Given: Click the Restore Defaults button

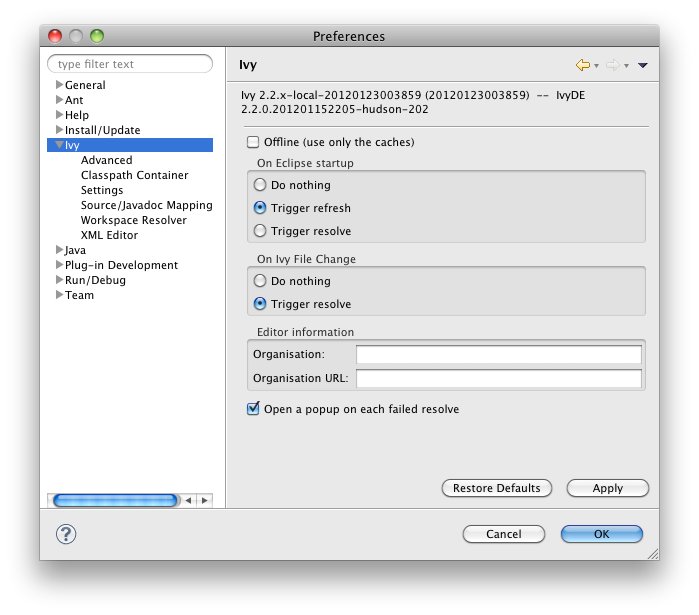Looking at the screenshot, I should 496,488.
